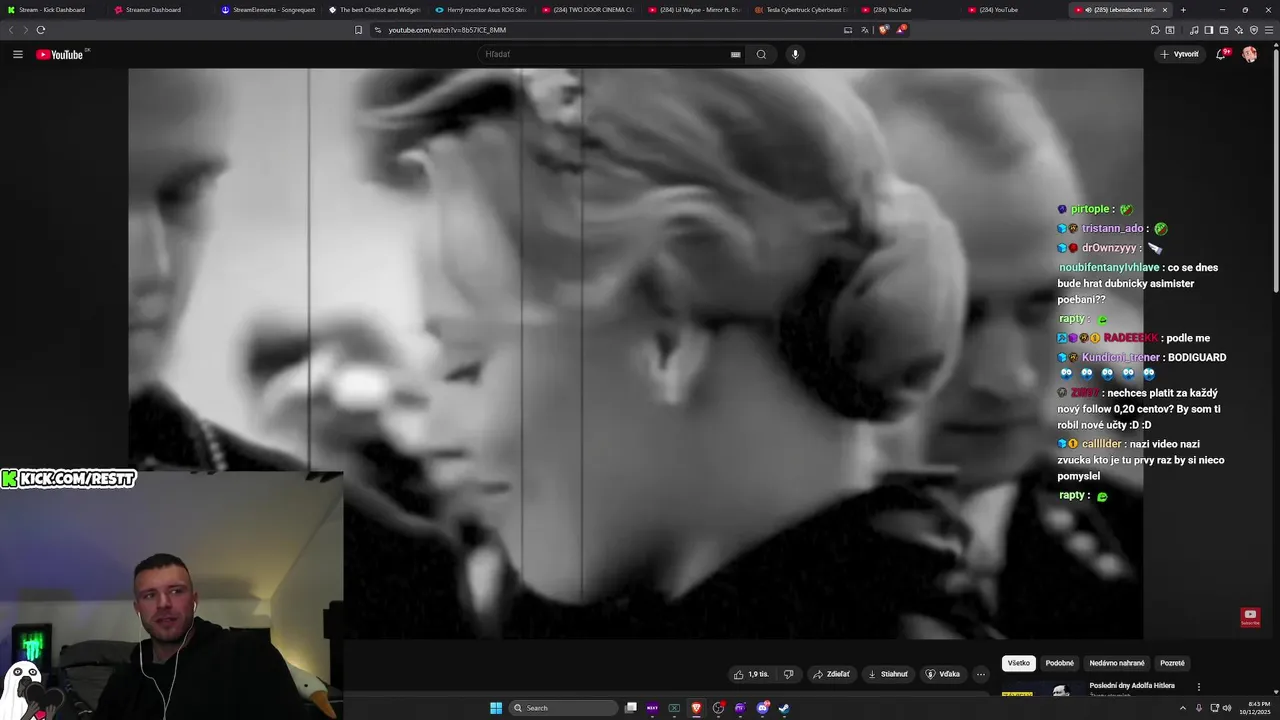Switch to Herný monitor Asus ROG tab

pyautogui.click(x=480, y=10)
